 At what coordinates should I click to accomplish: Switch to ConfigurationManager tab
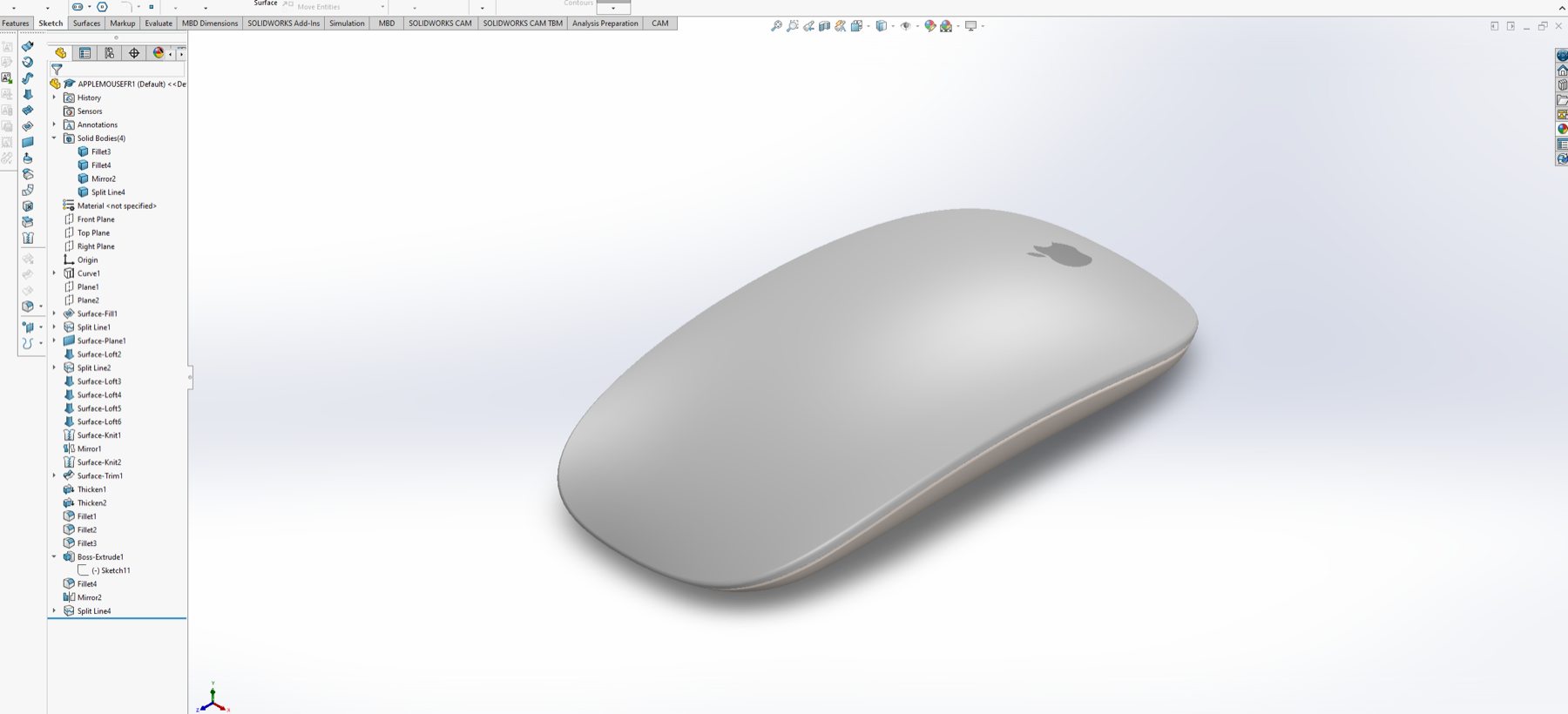pyautogui.click(x=110, y=53)
